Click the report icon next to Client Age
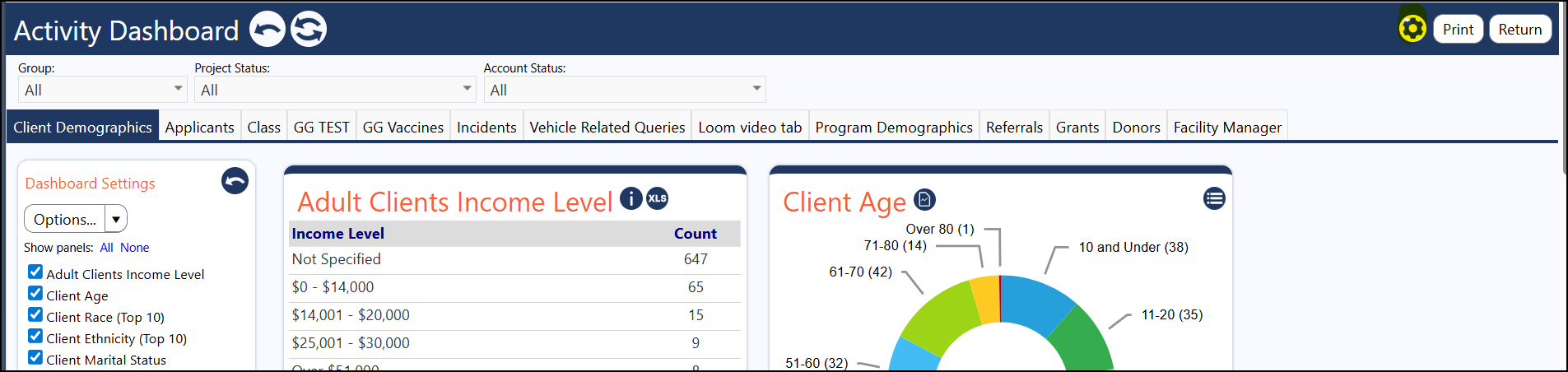 click(x=924, y=199)
